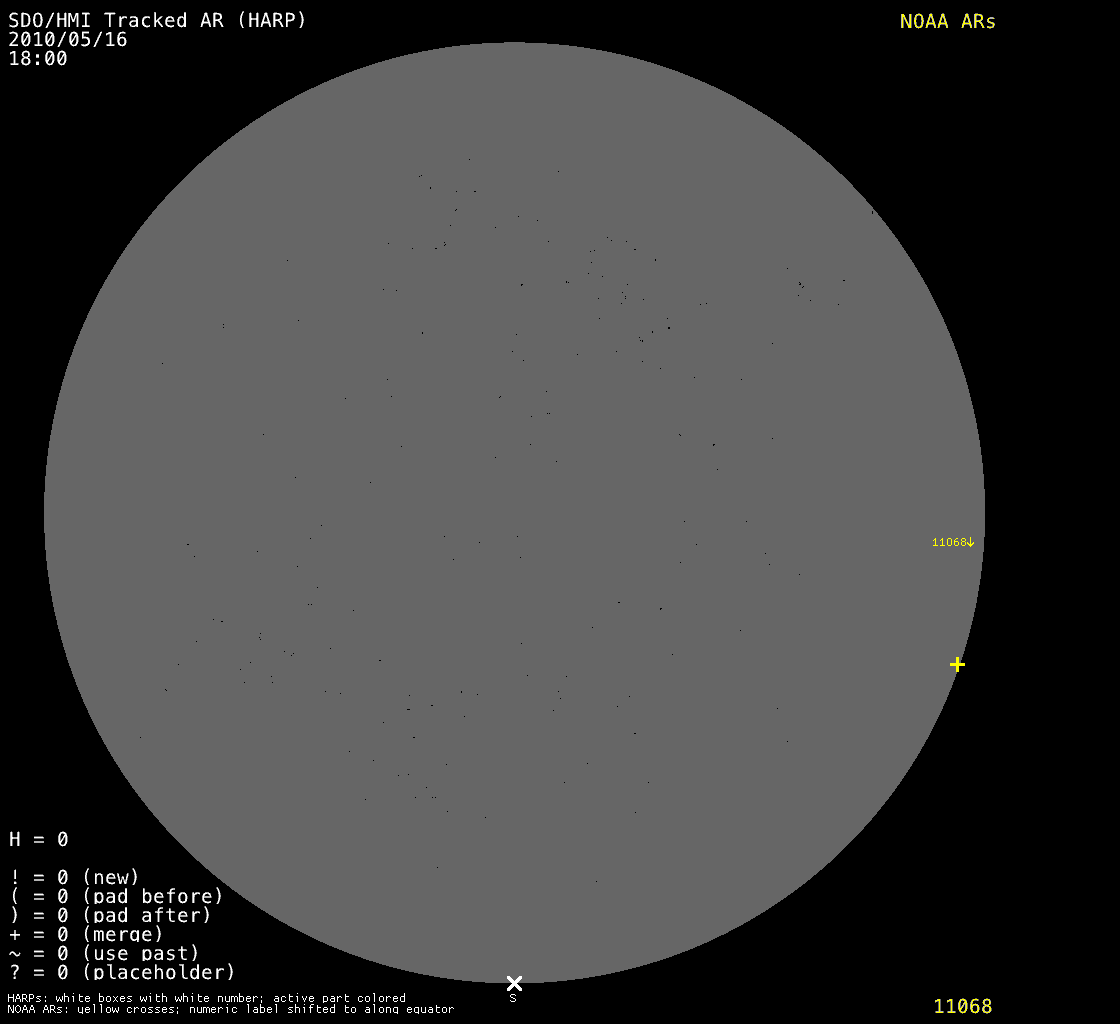Click the large 11068 number at bottom right
1120x1024 pixels.
point(962,1006)
